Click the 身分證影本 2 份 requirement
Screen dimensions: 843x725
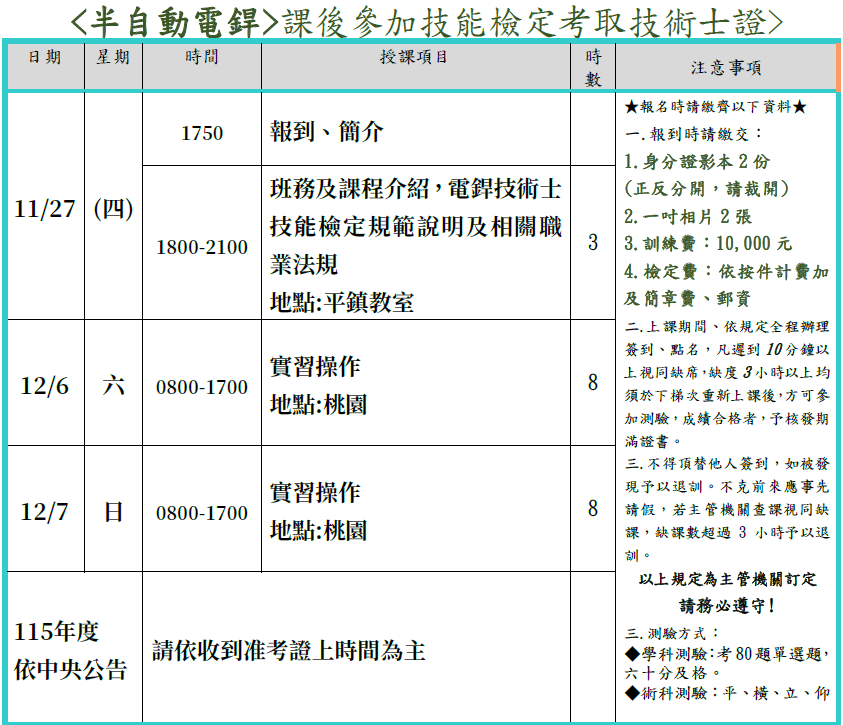point(697,161)
